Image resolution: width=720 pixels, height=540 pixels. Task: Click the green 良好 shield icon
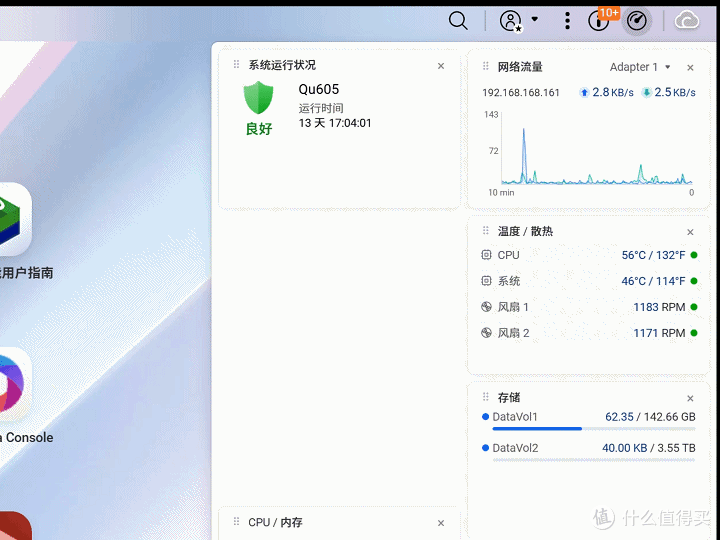(259, 97)
